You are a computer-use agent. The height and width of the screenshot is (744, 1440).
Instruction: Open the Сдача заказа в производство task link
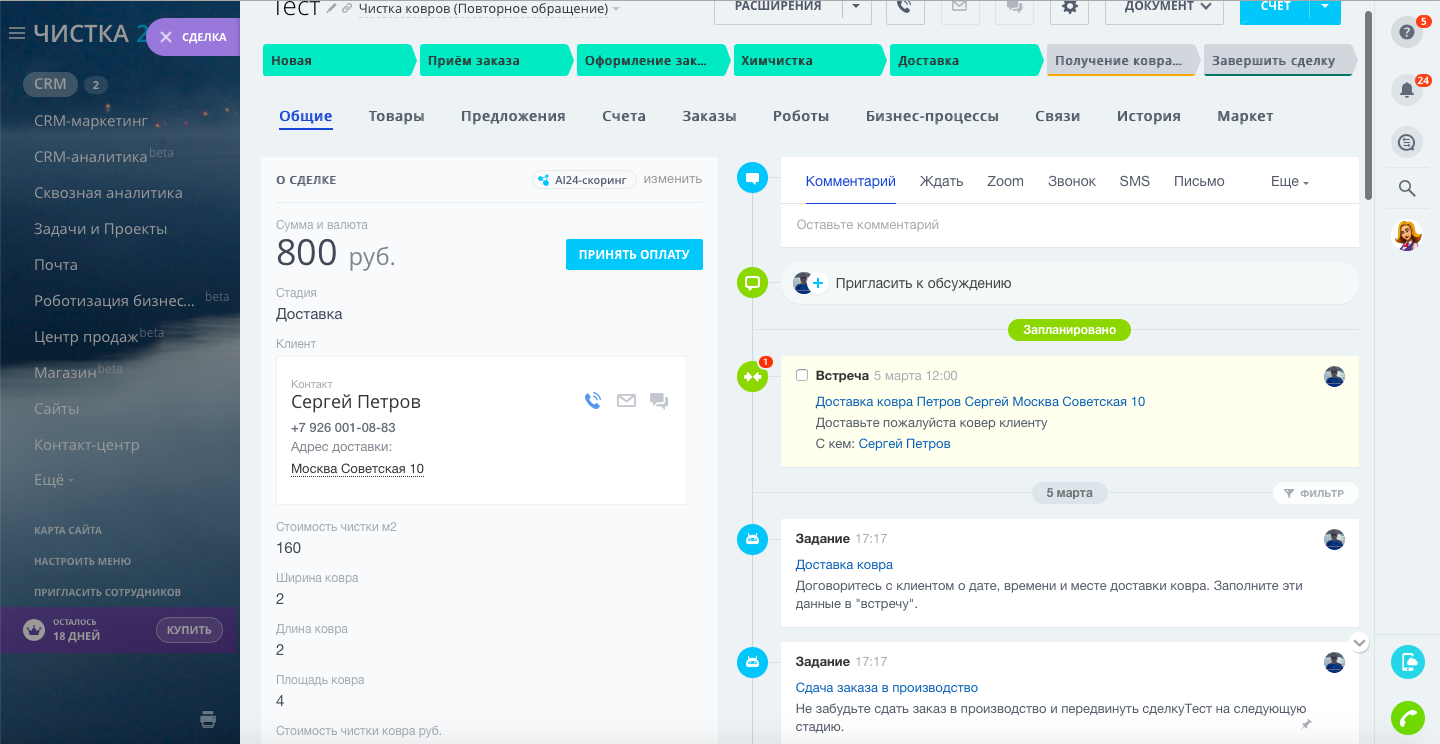(887, 687)
